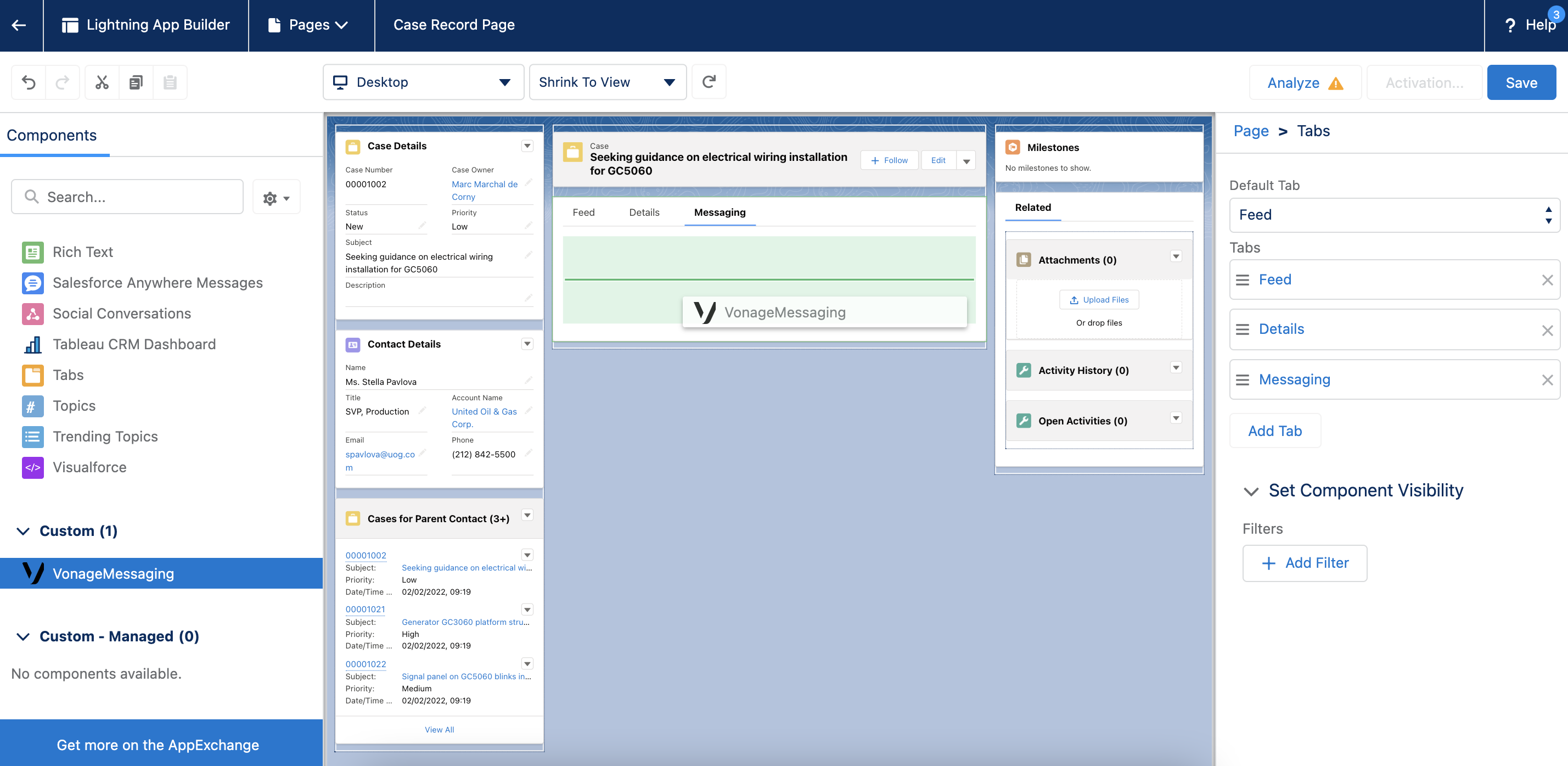Open case 00001021 link
Screen dimensions: 1568x766
(365, 610)
